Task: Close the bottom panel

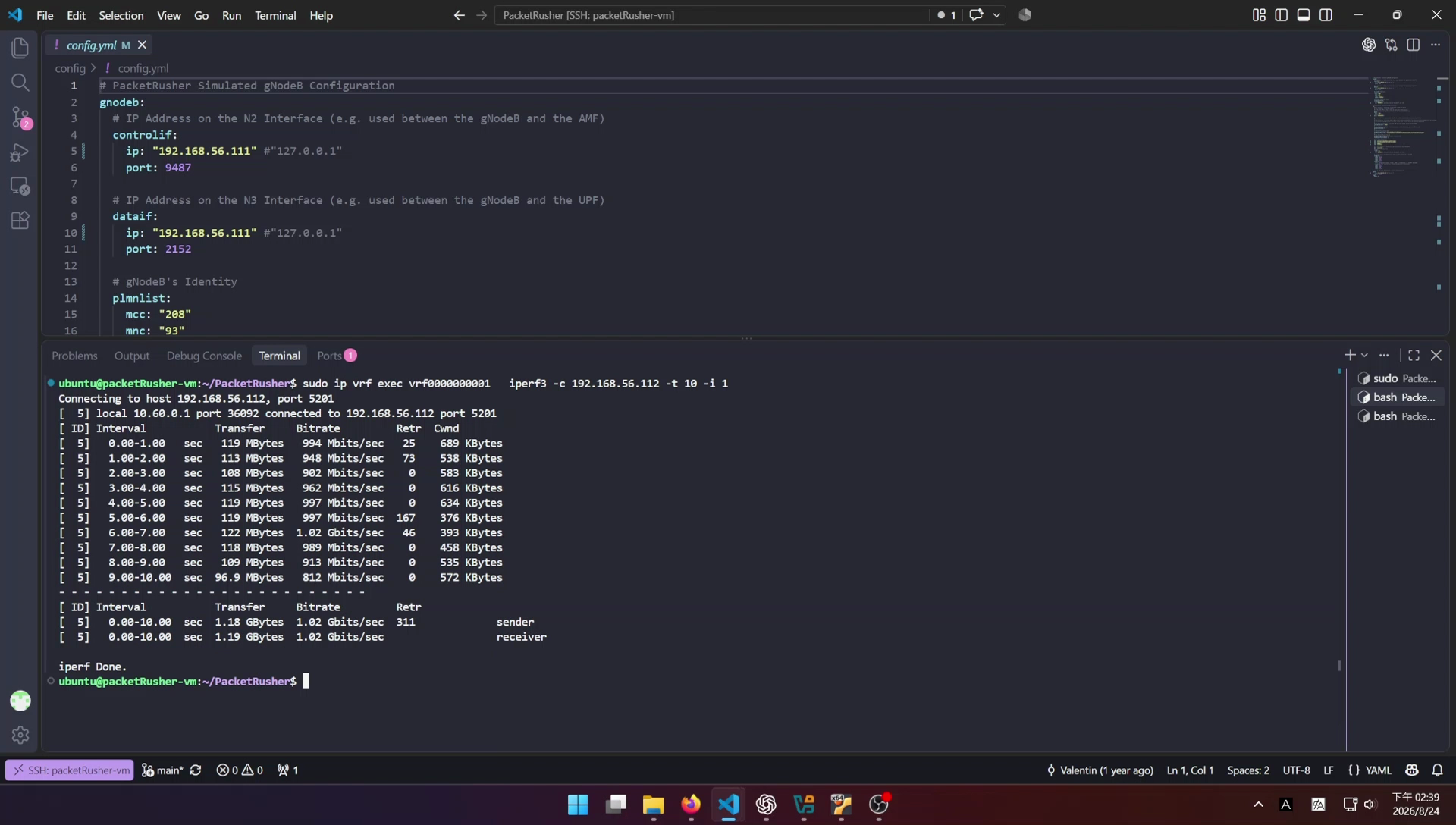Action: tap(1436, 355)
